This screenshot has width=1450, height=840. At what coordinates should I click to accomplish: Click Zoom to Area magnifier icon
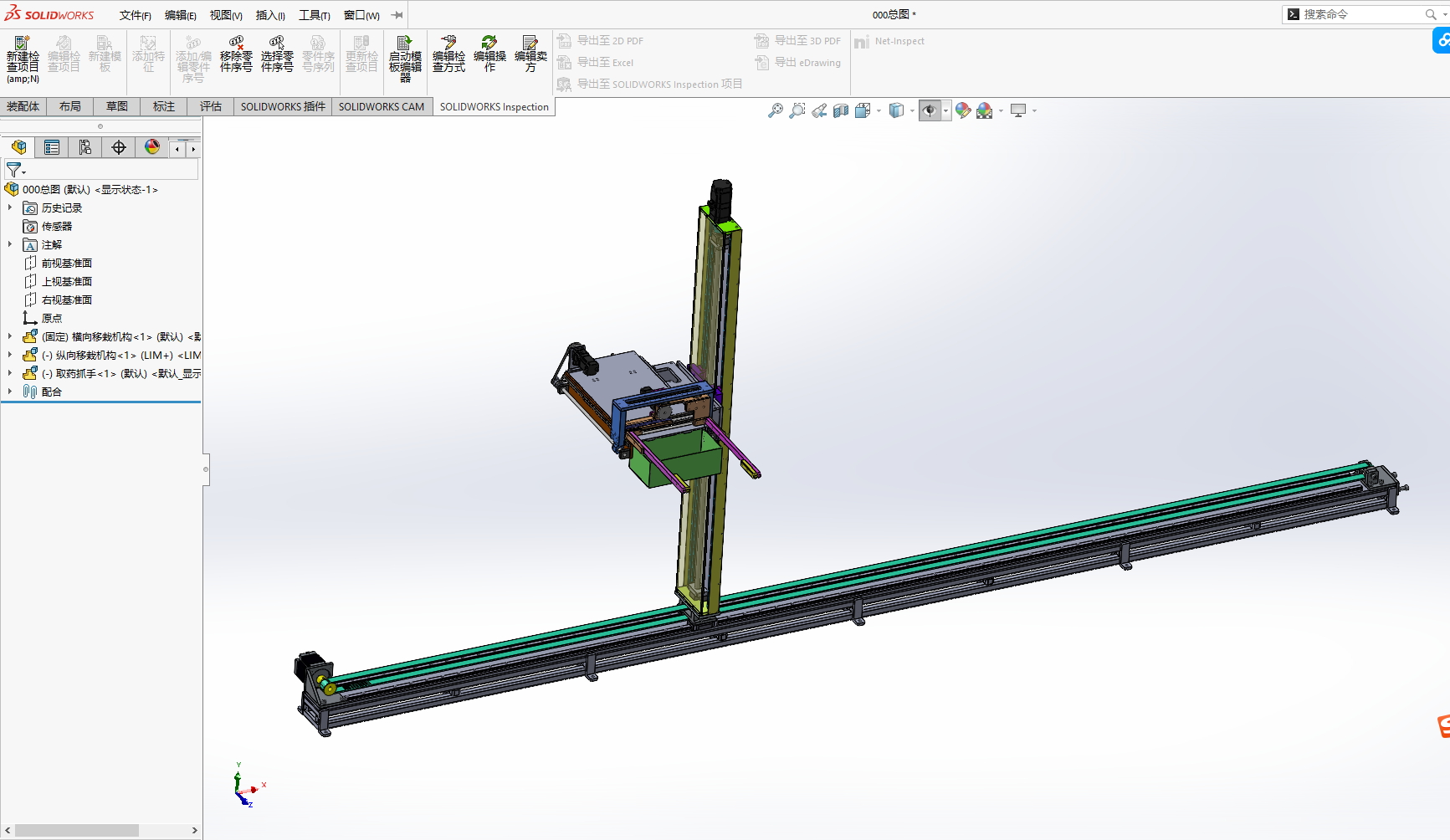click(797, 110)
